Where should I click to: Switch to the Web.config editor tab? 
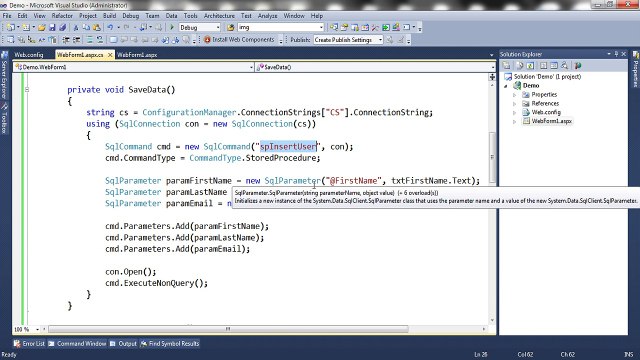tap(29, 55)
